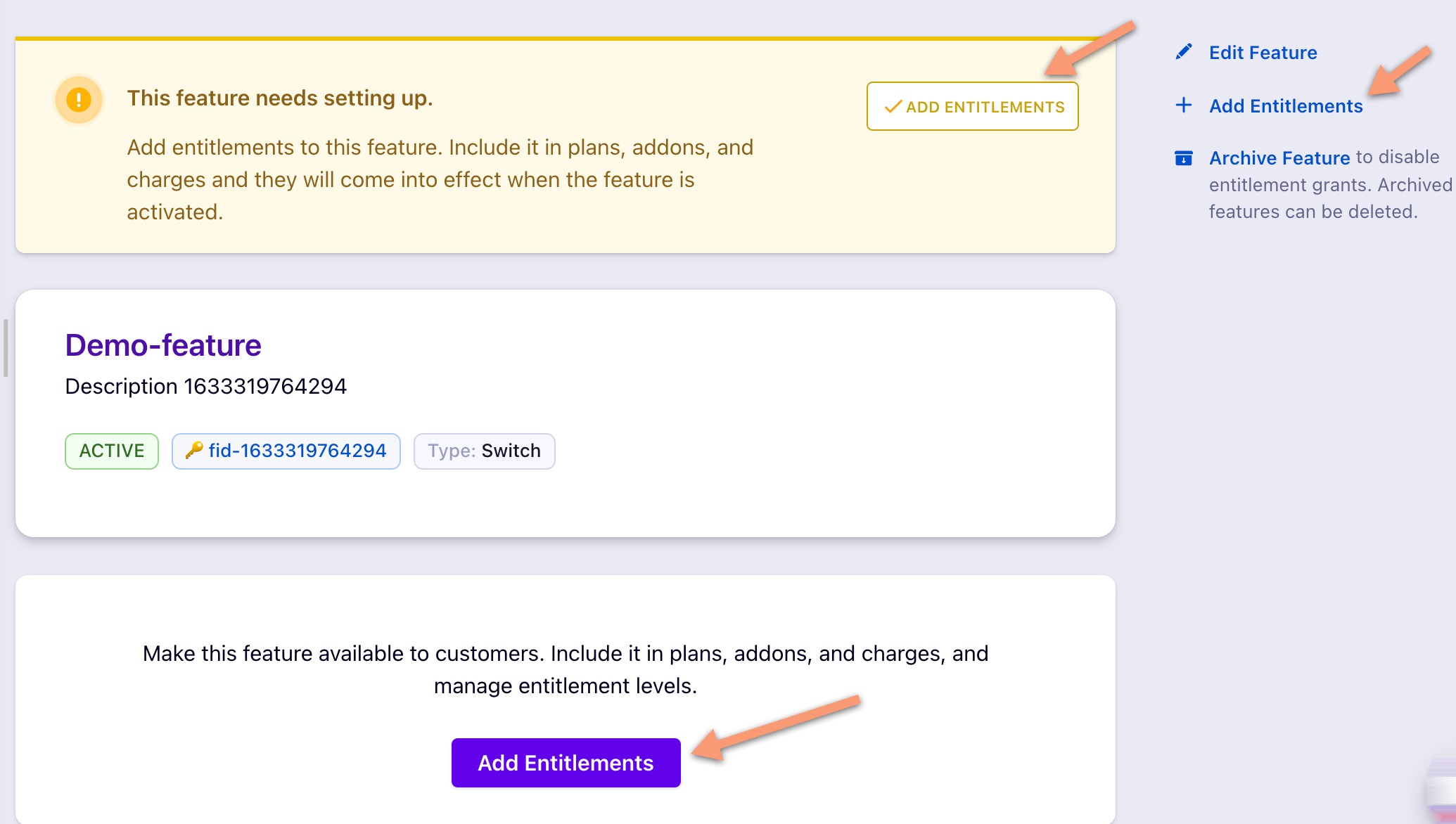
Task: Open the Edit Feature link
Action: [1263, 53]
